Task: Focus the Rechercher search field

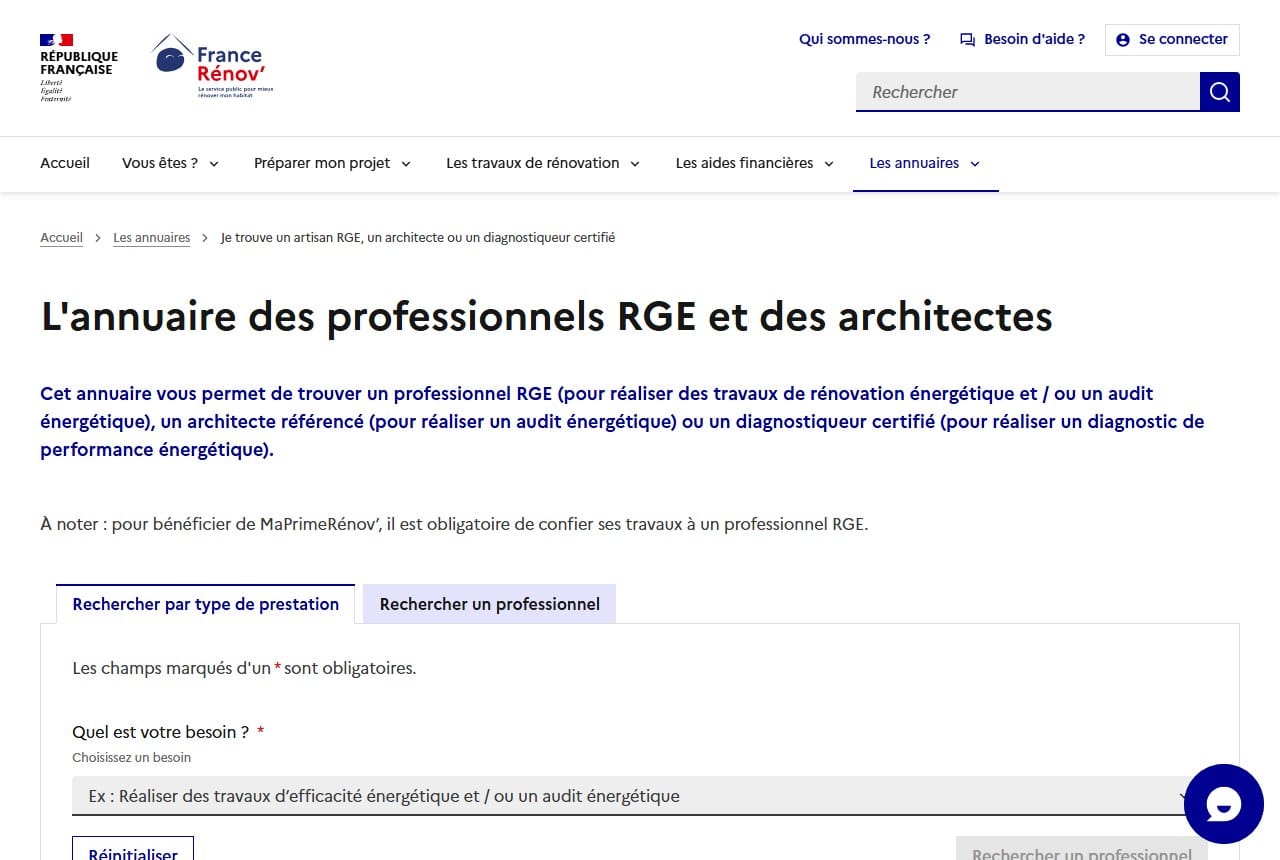Action: pos(1028,92)
